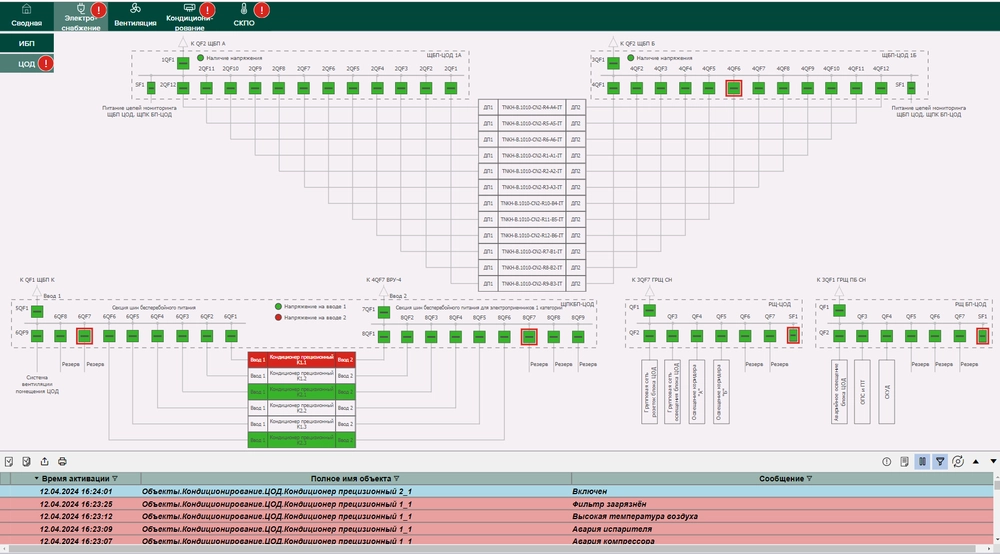Open filter dropdown on Полное имя объекта column
The image size is (1000, 554).
click(397, 479)
